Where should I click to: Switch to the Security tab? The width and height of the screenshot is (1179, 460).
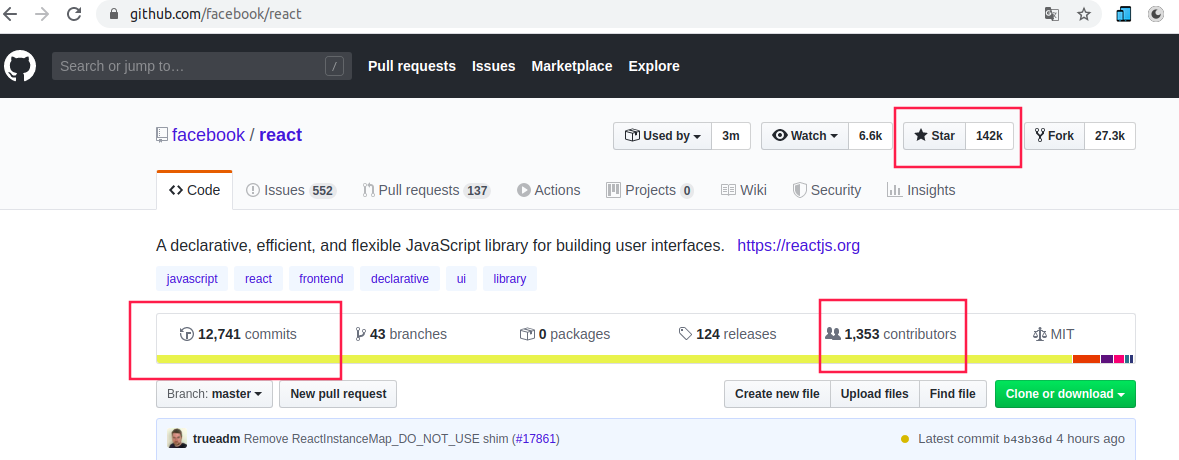pyautogui.click(x=827, y=190)
